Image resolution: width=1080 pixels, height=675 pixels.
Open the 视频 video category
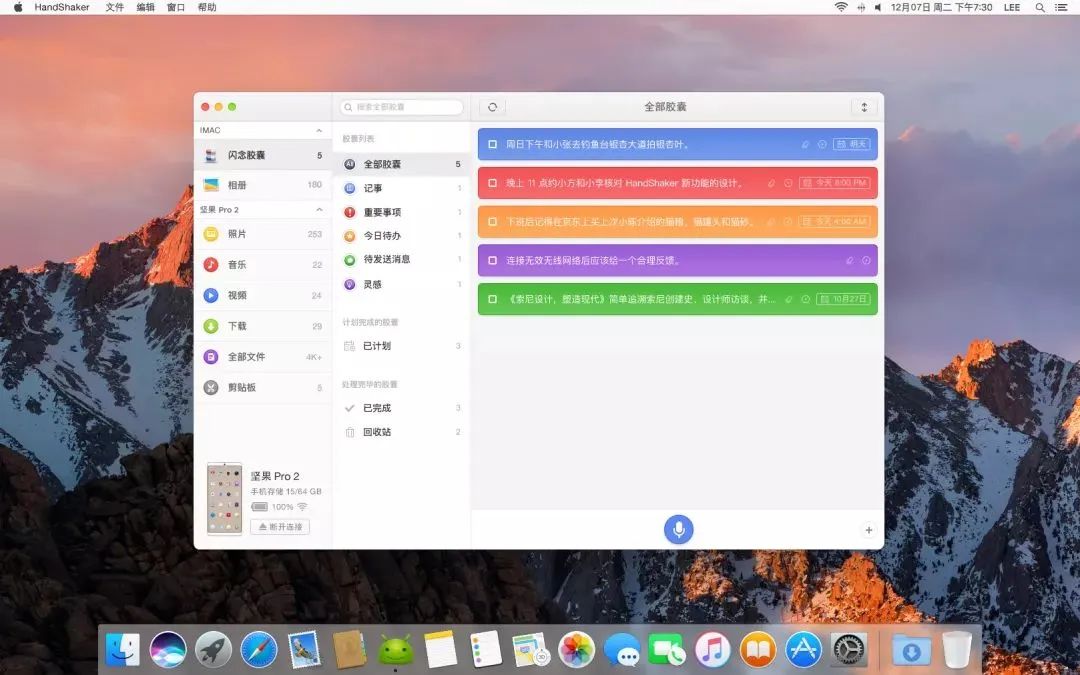[237, 295]
